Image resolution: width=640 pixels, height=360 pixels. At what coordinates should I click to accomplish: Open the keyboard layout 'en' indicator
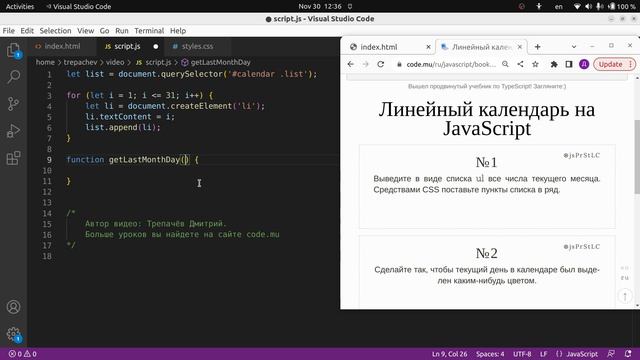click(x=559, y=7)
